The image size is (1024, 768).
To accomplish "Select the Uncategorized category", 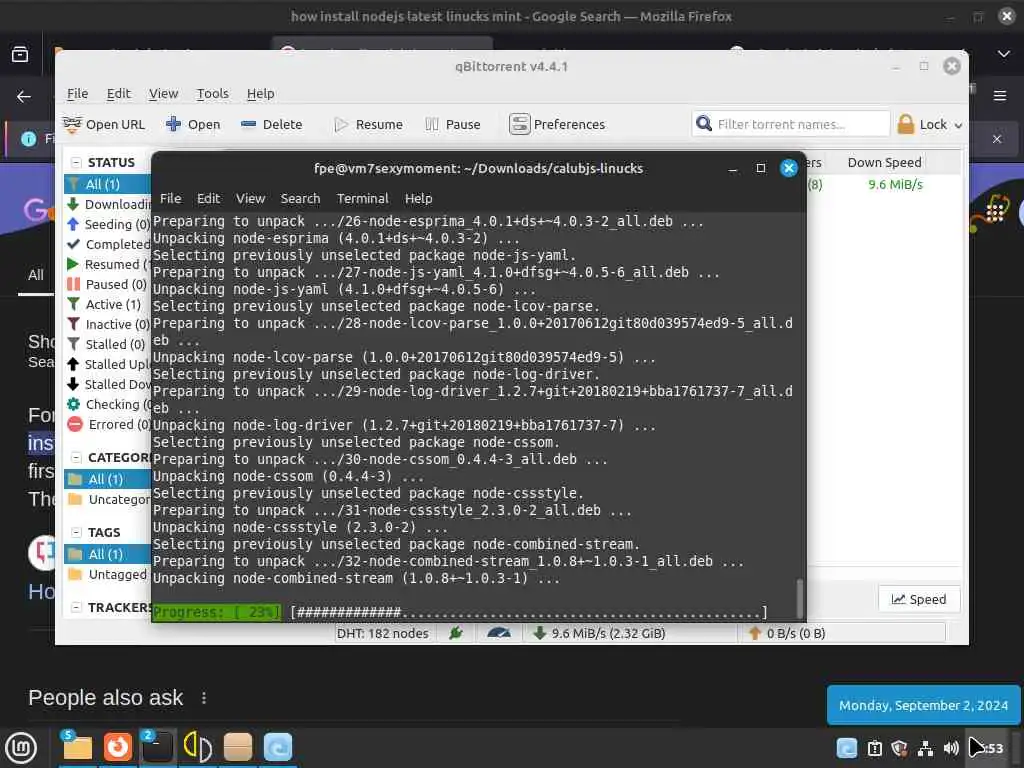I will tap(108, 500).
